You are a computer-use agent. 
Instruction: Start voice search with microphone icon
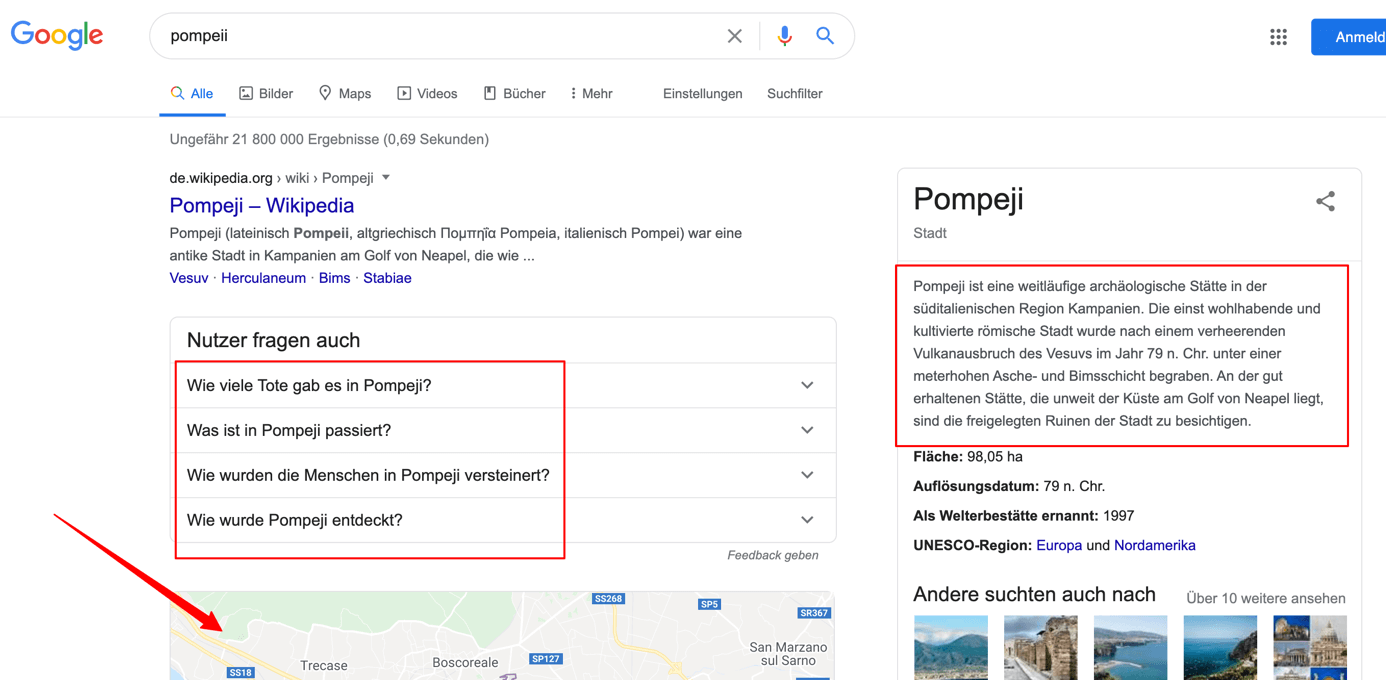[x=785, y=36]
